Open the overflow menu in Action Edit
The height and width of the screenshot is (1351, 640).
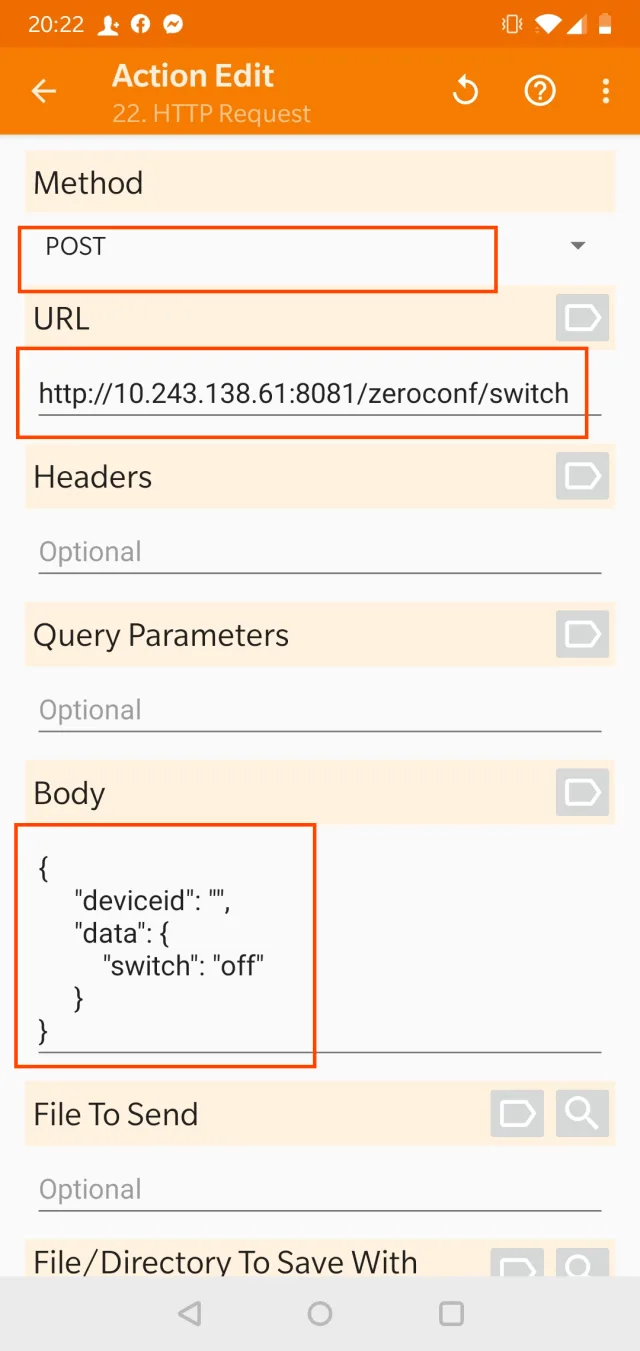606,90
